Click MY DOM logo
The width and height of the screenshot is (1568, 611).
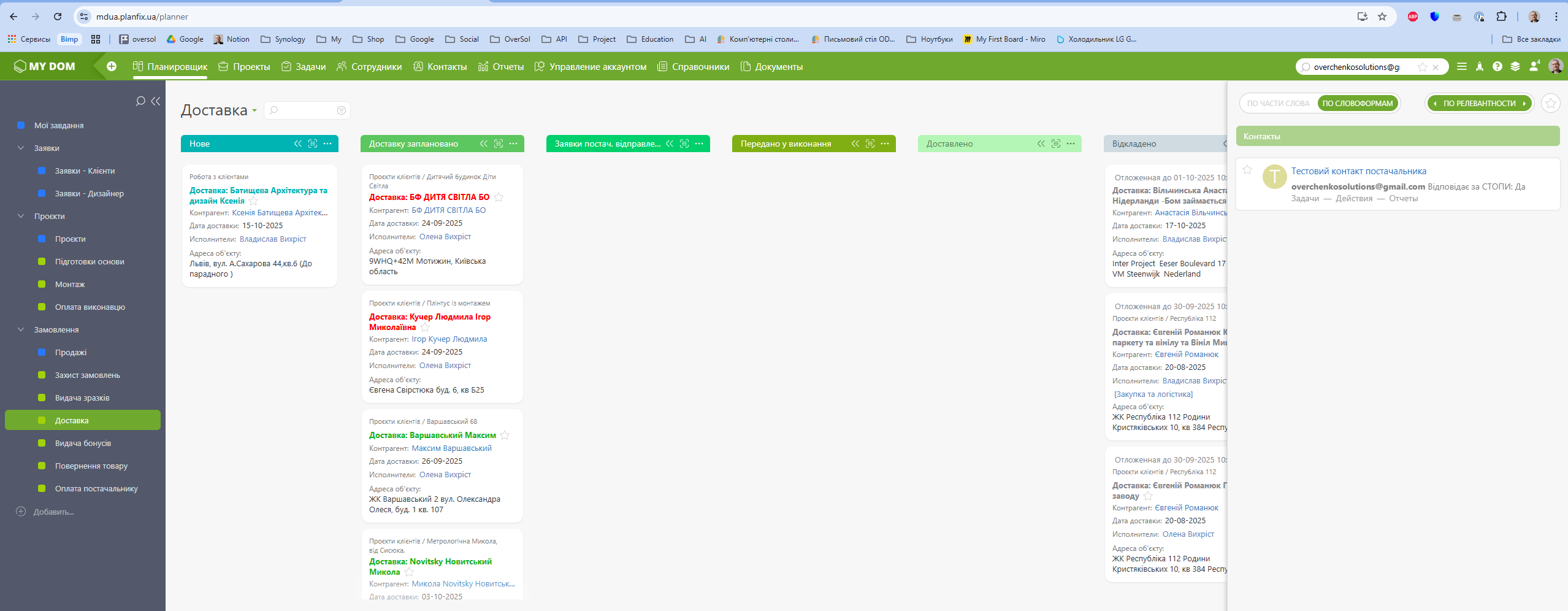(45, 66)
